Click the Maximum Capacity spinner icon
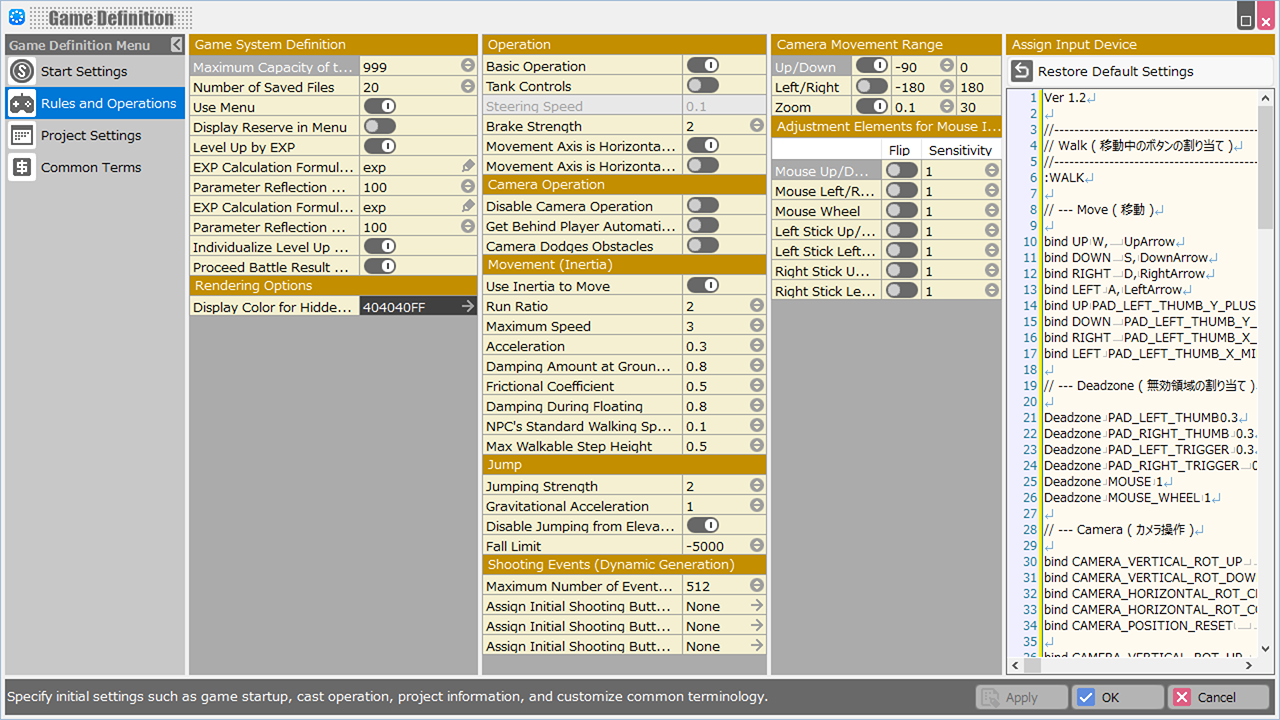This screenshot has width=1280, height=720. 468,66
